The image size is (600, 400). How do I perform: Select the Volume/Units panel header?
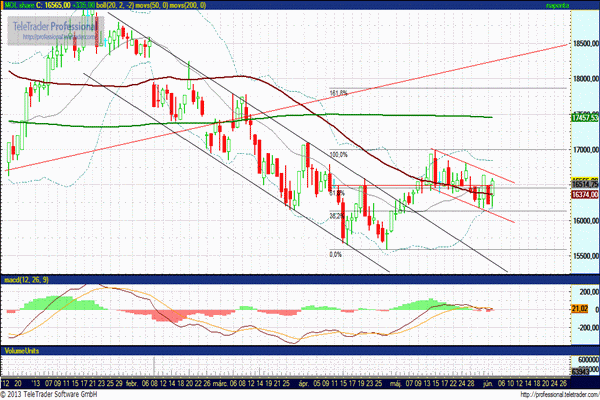click(23, 351)
